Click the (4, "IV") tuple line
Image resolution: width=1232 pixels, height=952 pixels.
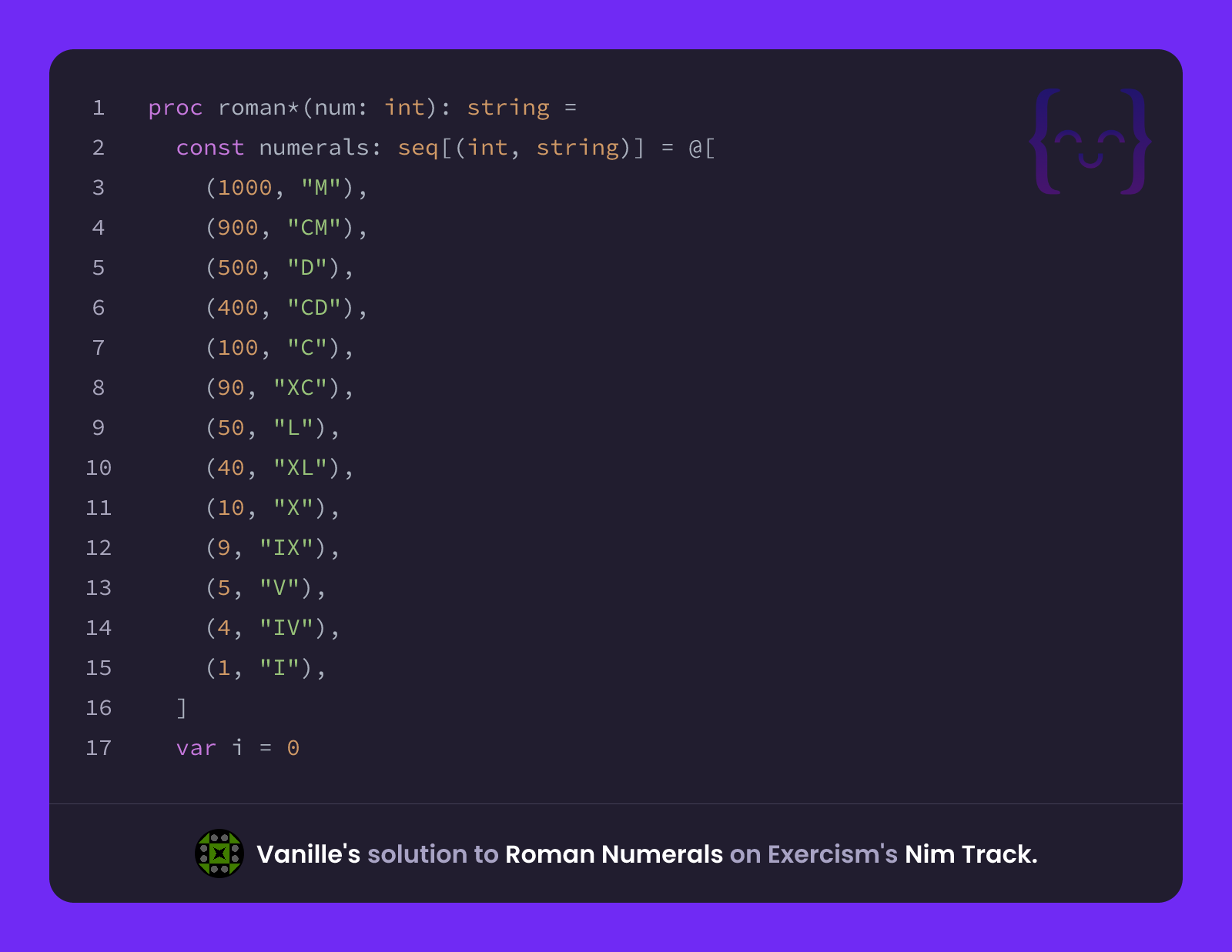[x=273, y=628]
